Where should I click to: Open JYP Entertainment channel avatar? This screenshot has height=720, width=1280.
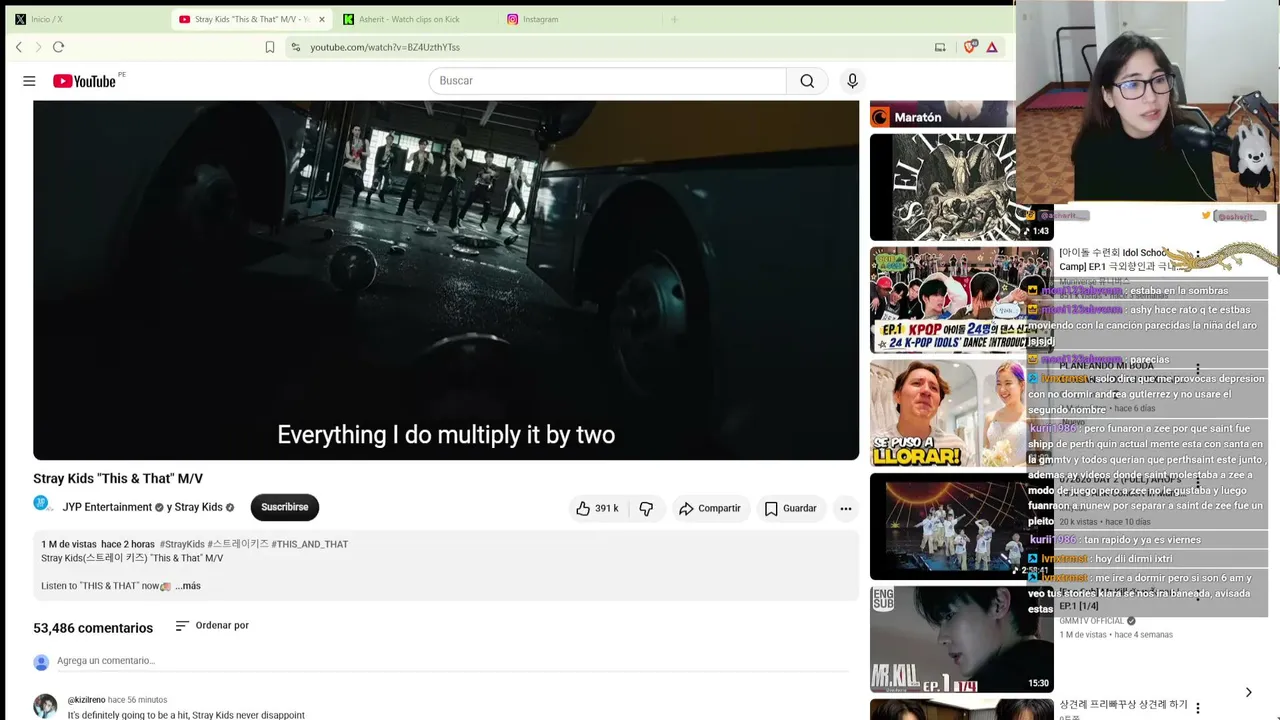coord(41,504)
